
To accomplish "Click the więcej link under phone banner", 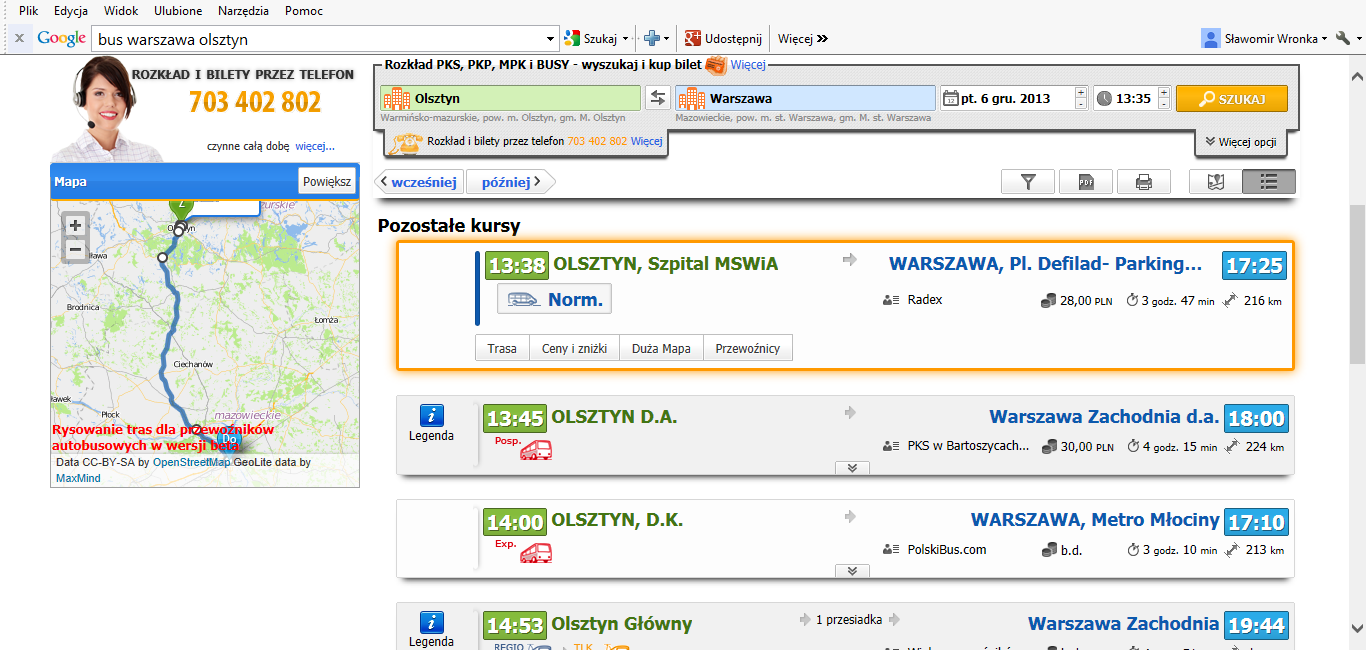I will 314,146.
